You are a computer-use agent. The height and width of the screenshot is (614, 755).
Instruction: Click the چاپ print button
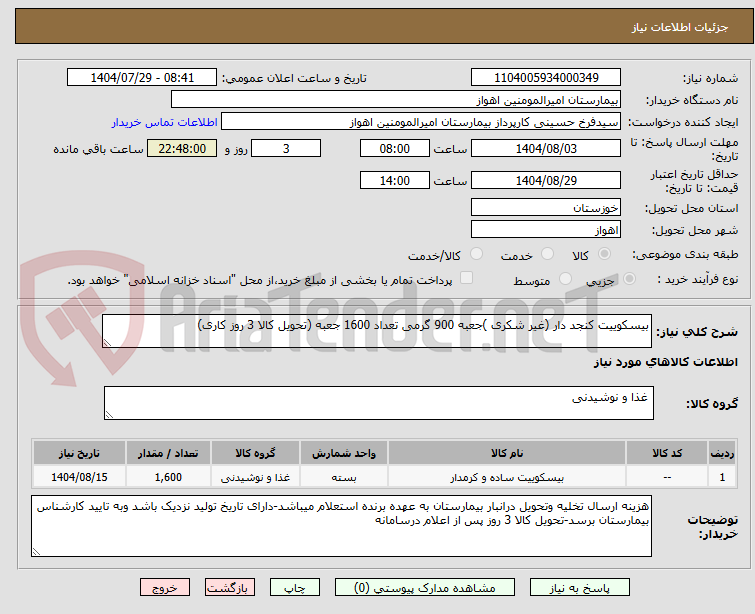click(x=294, y=588)
